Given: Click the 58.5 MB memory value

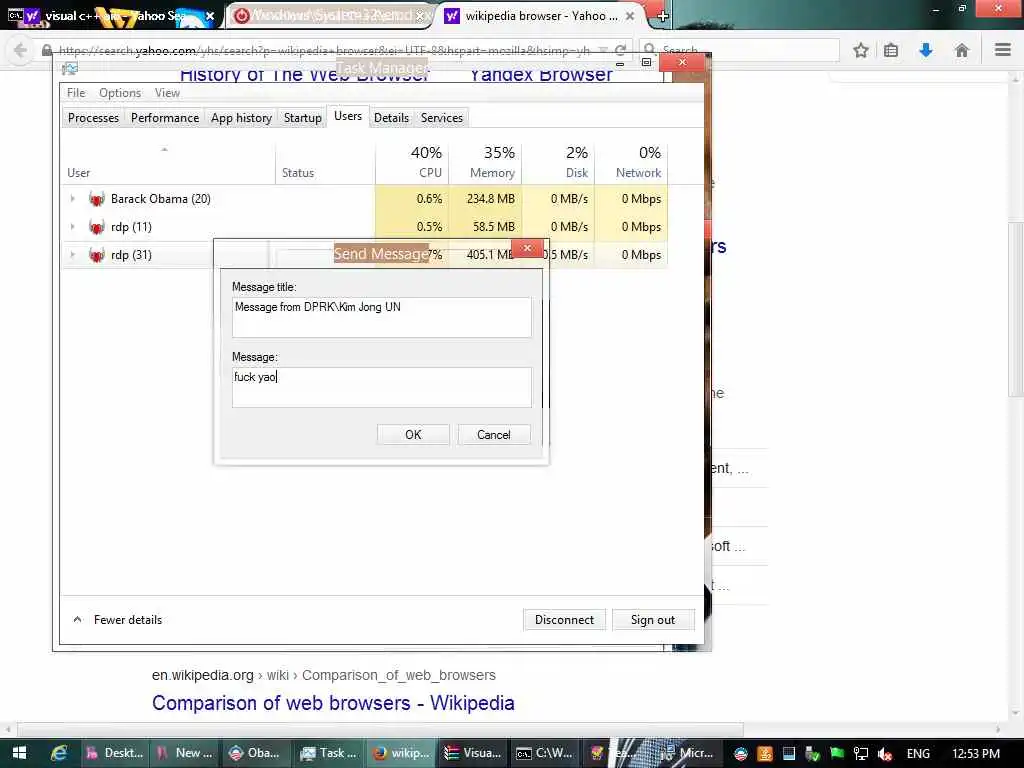Looking at the screenshot, I should 494,227.
